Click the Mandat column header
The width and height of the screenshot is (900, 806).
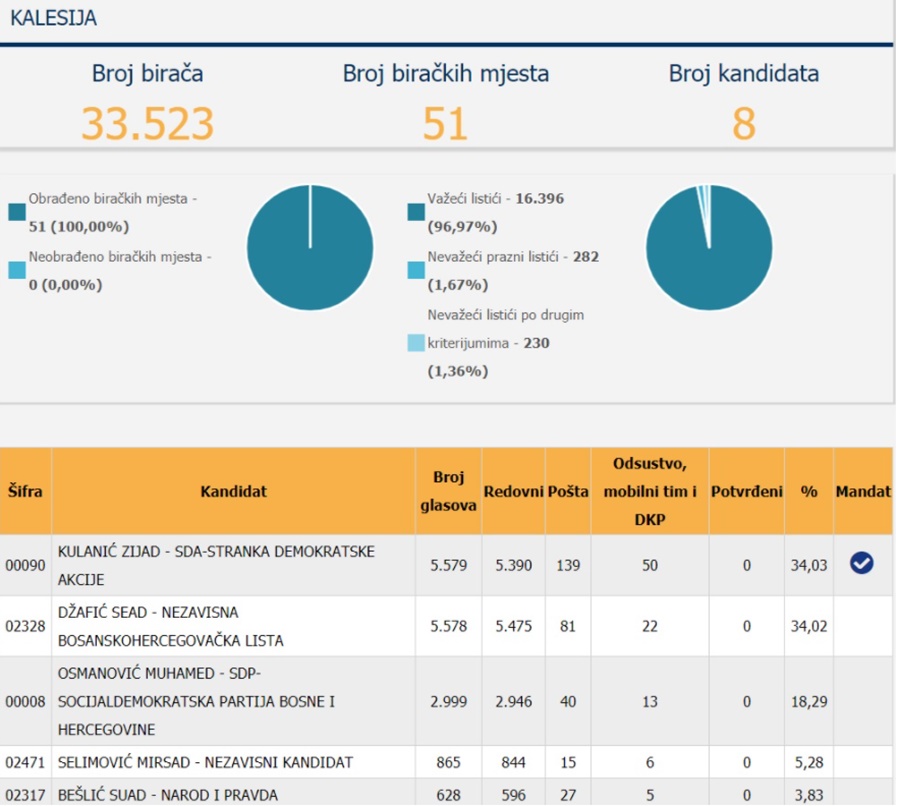pyautogui.click(x=863, y=492)
